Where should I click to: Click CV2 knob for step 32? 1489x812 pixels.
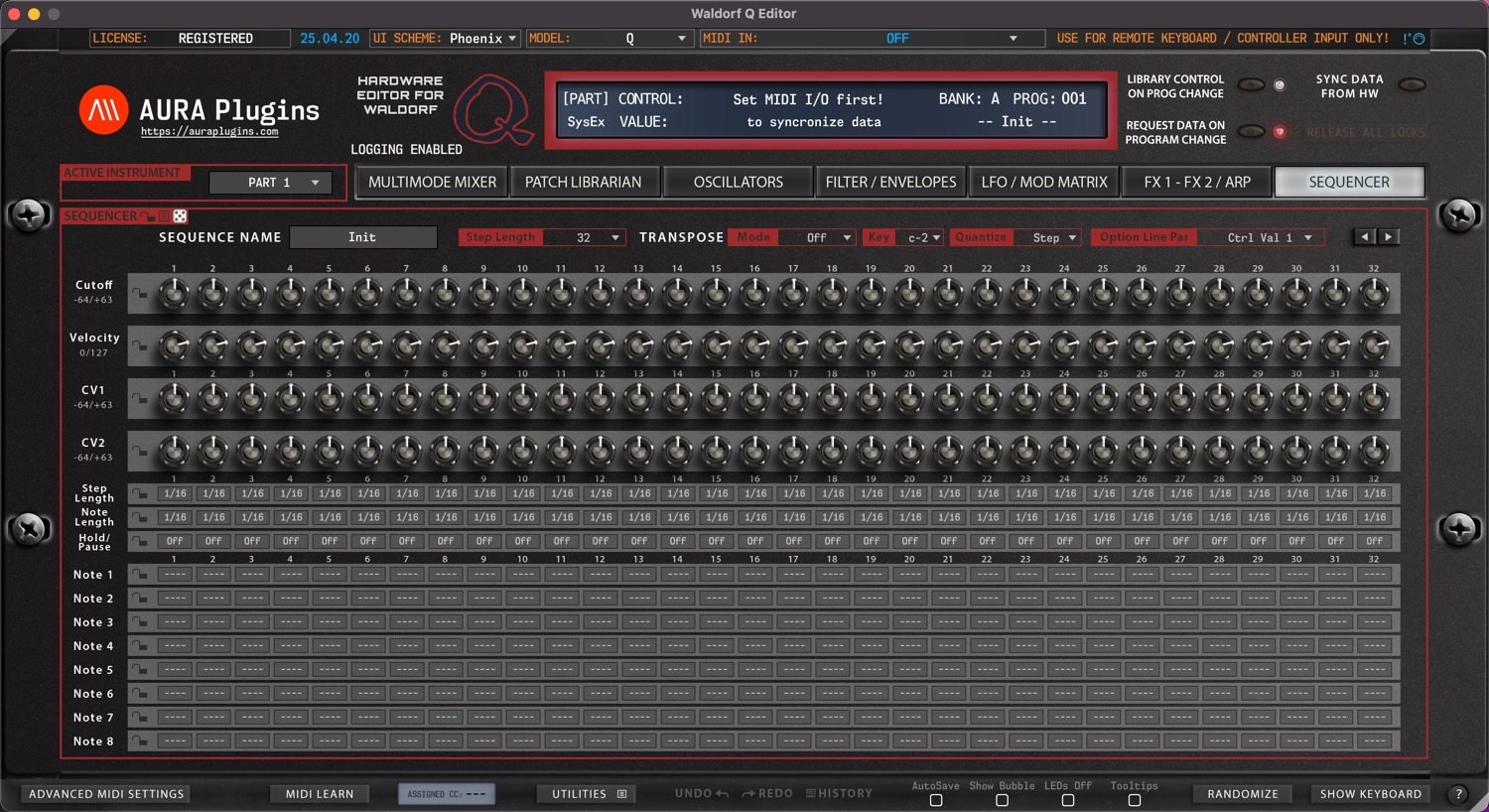1375,451
